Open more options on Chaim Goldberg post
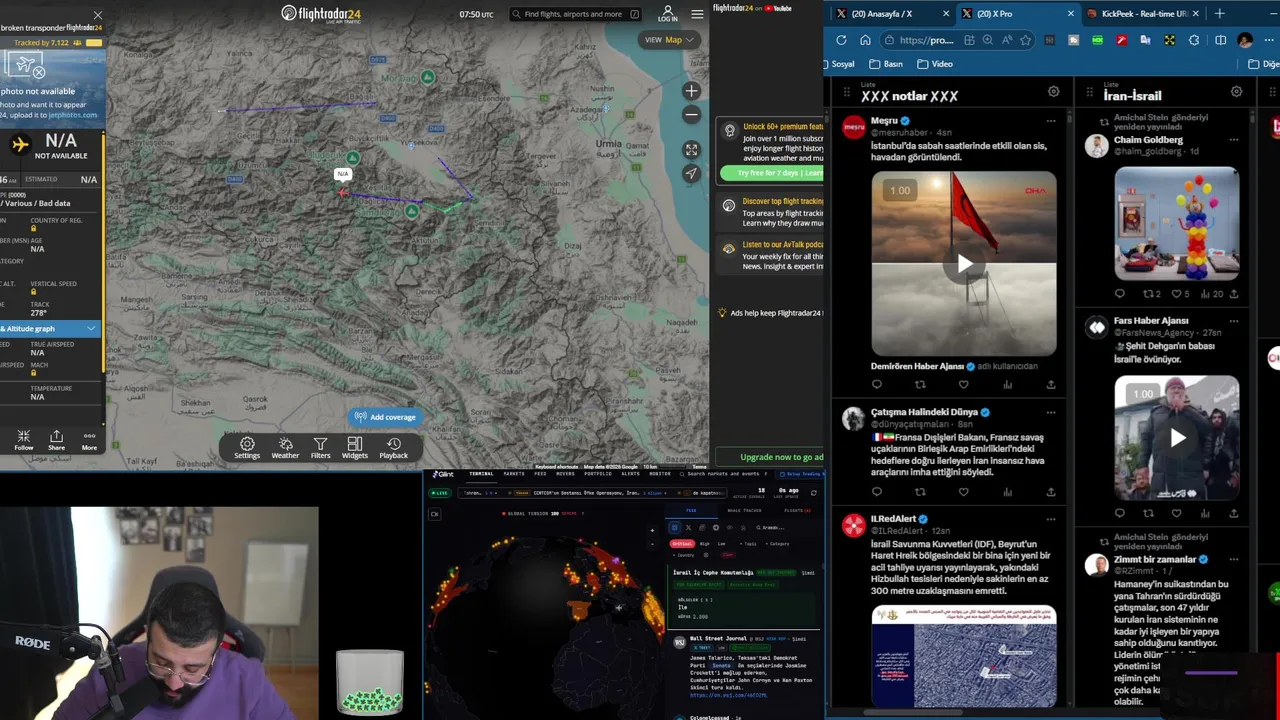Viewport: 1280px width, 720px height. [1234, 140]
